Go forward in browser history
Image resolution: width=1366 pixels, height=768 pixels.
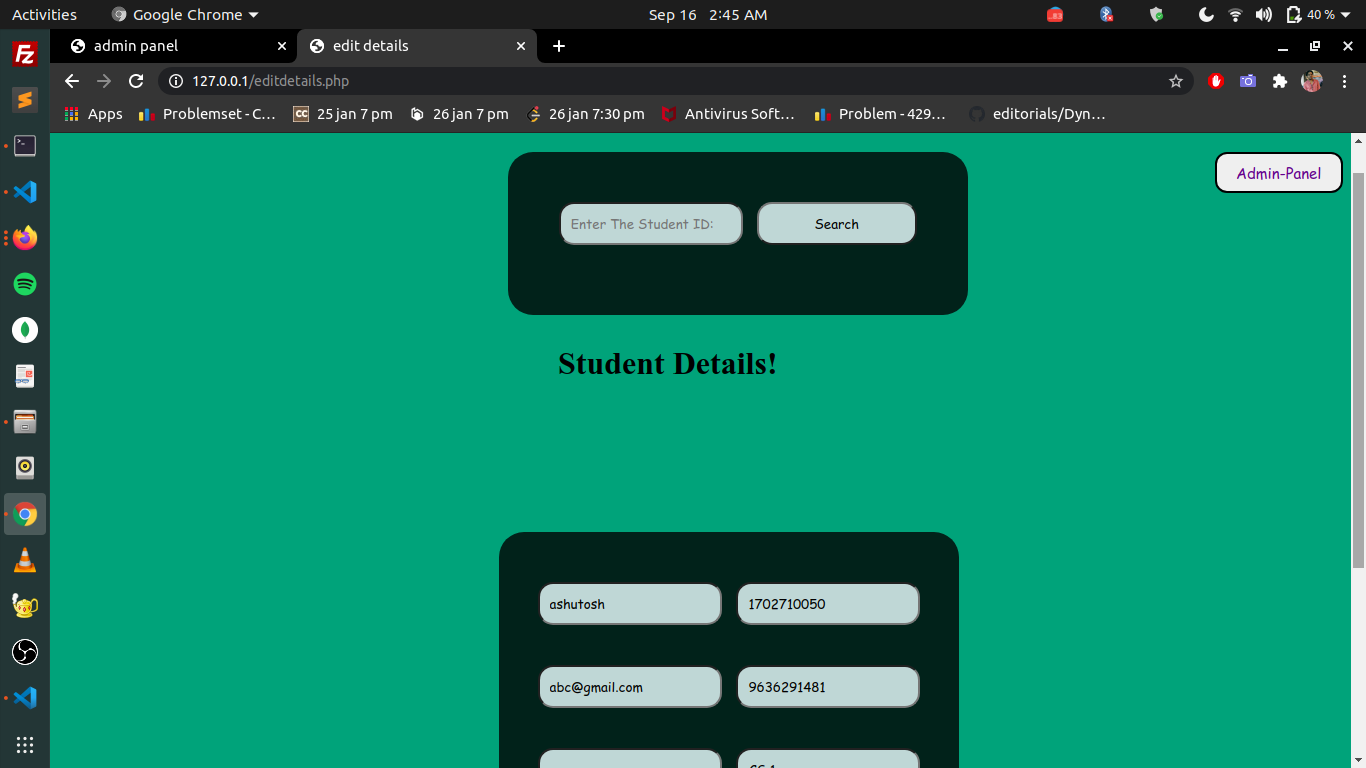coord(104,81)
